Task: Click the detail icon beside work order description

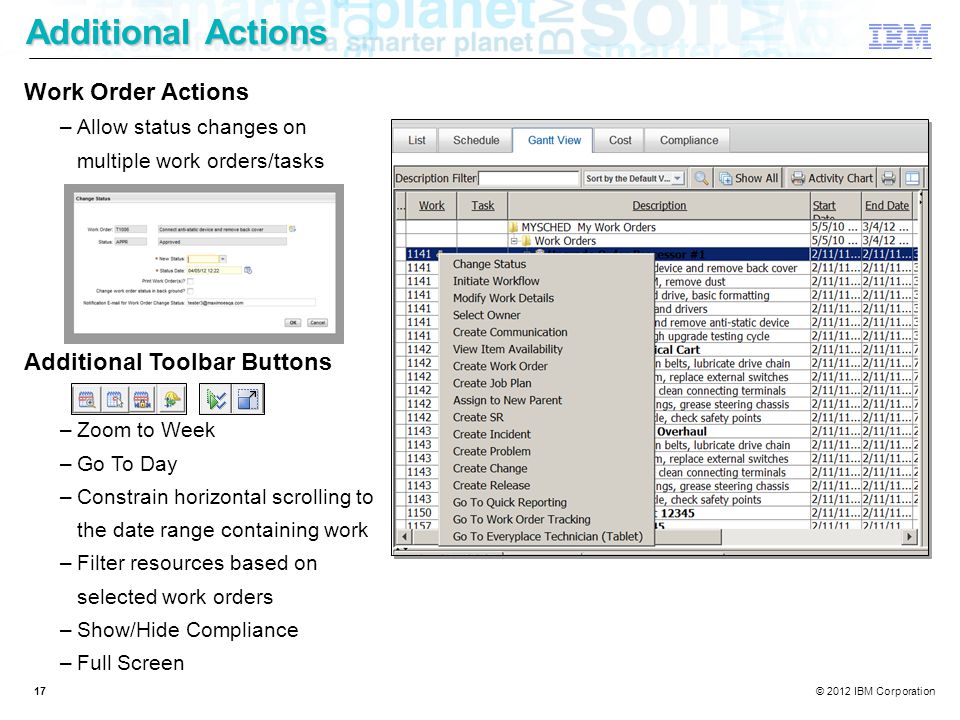Action: (x=292, y=229)
